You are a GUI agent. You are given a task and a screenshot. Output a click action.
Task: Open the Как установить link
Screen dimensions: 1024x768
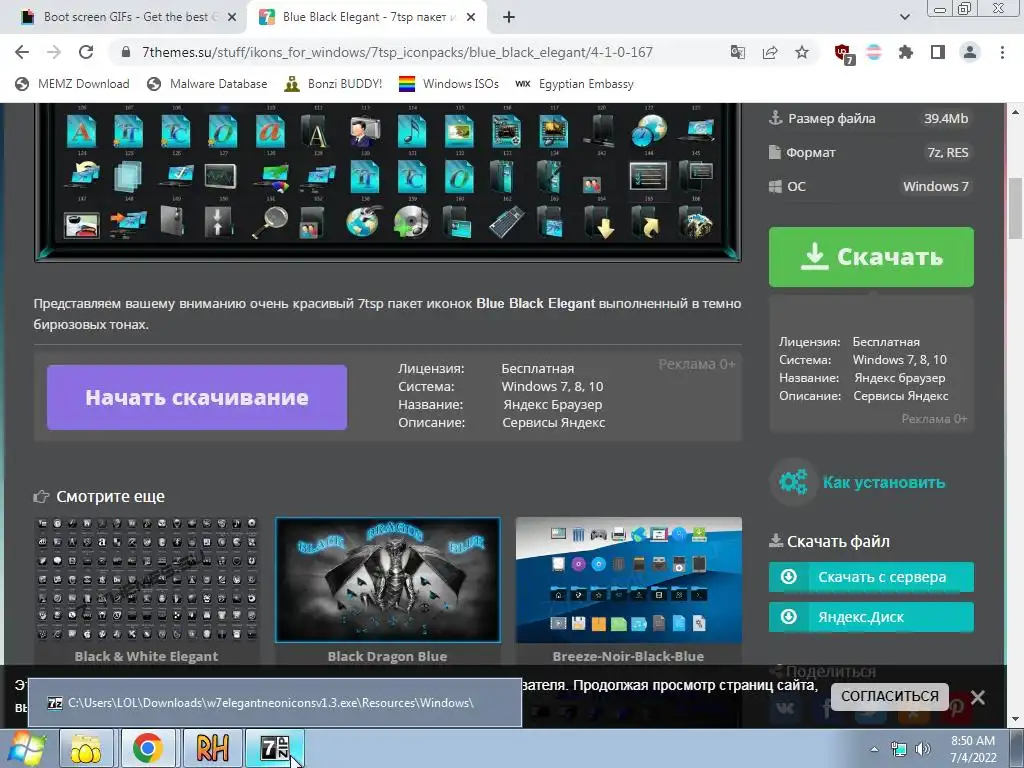[x=884, y=483]
